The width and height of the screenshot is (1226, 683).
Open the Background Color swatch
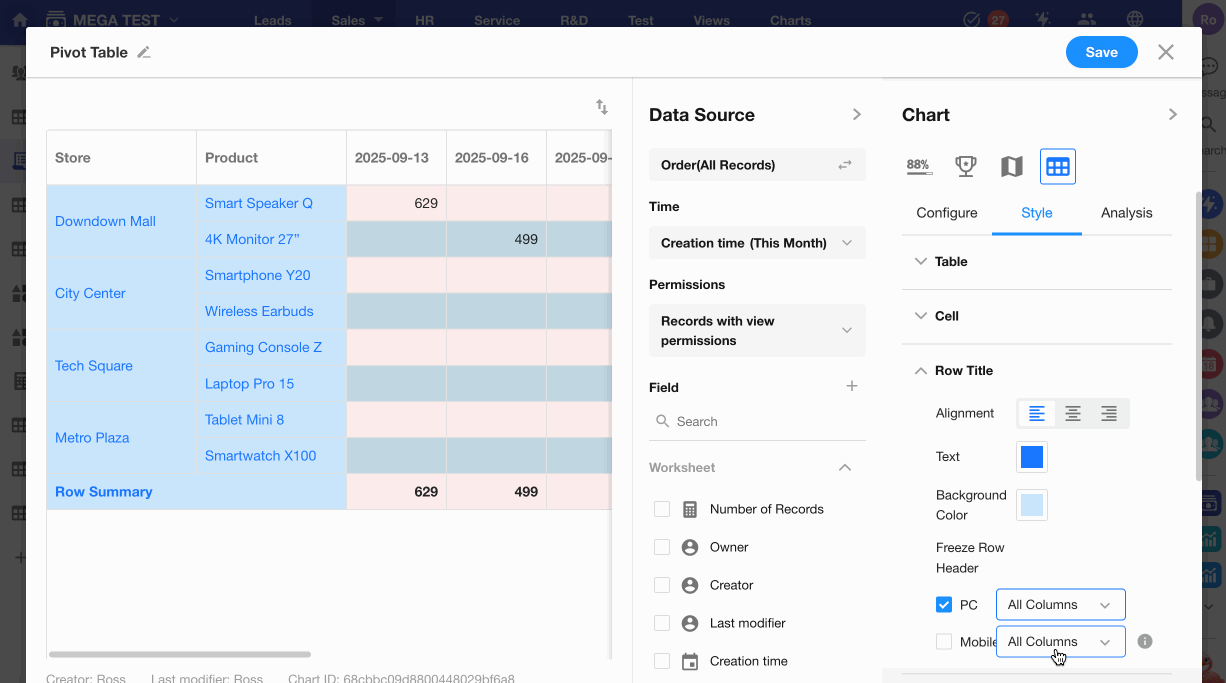1031,505
